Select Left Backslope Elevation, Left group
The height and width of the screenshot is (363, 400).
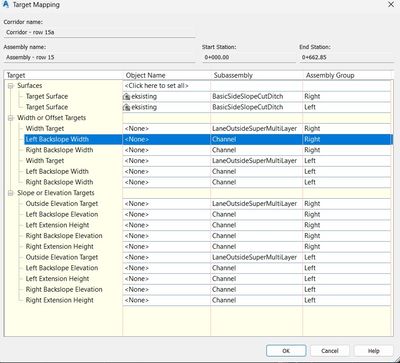(62, 268)
